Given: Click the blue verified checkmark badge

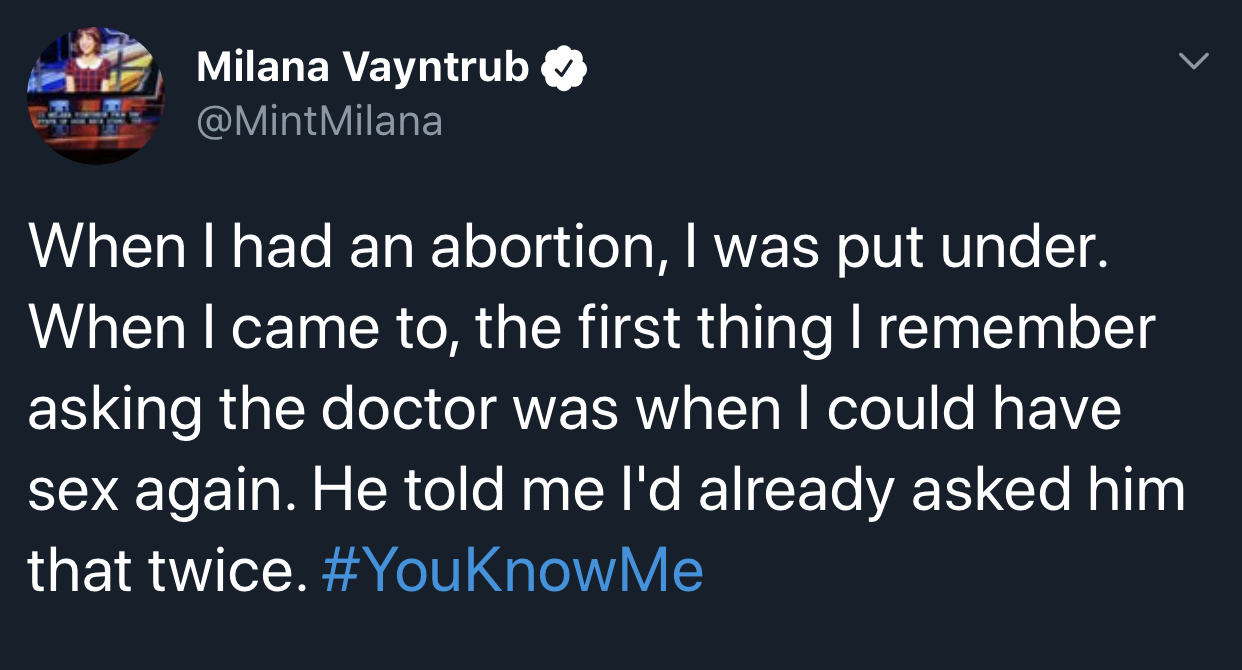Looking at the screenshot, I should [564, 69].
